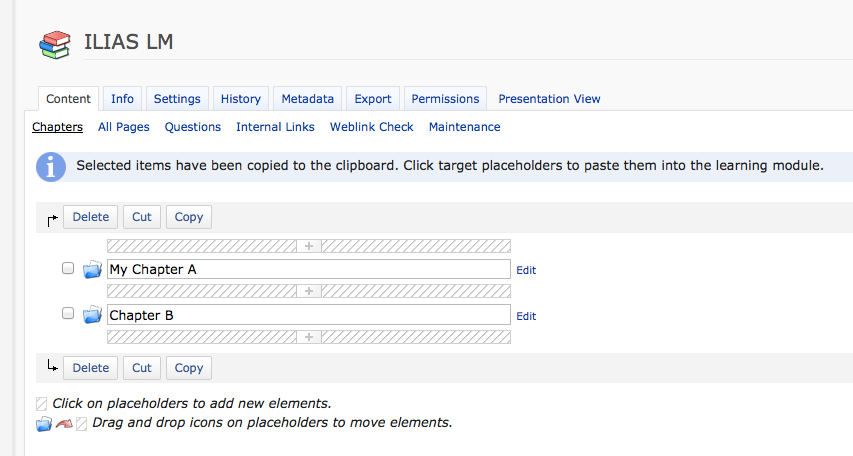Click plus placeholder between the two chapters
Viewport: 853px width, 456px height.
coord(309,291)
